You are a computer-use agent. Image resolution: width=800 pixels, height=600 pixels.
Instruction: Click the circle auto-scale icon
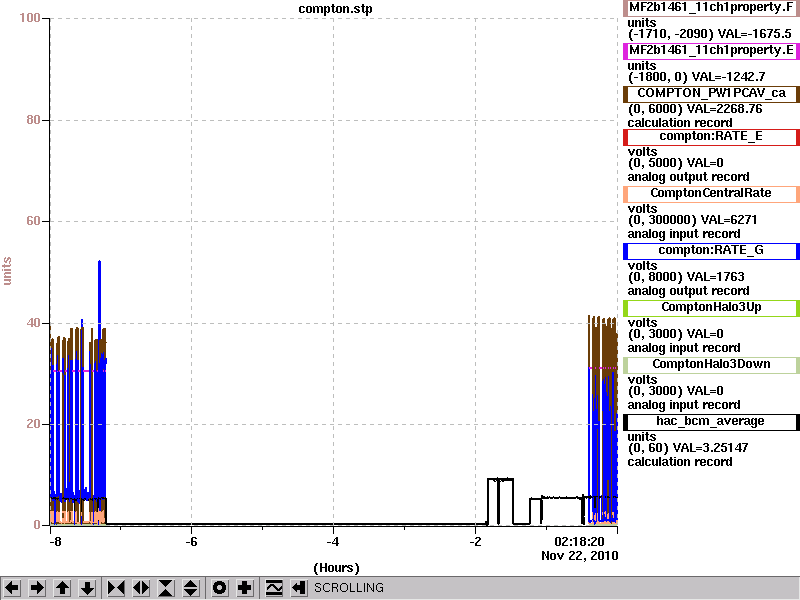click(x=219, y=588)
